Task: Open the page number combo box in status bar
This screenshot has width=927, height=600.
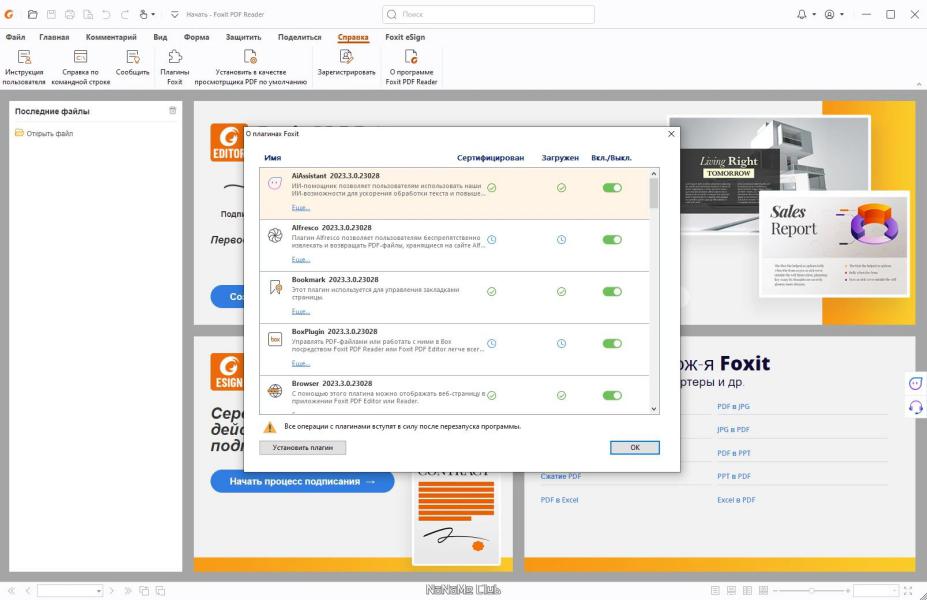Action: (70, 591)
